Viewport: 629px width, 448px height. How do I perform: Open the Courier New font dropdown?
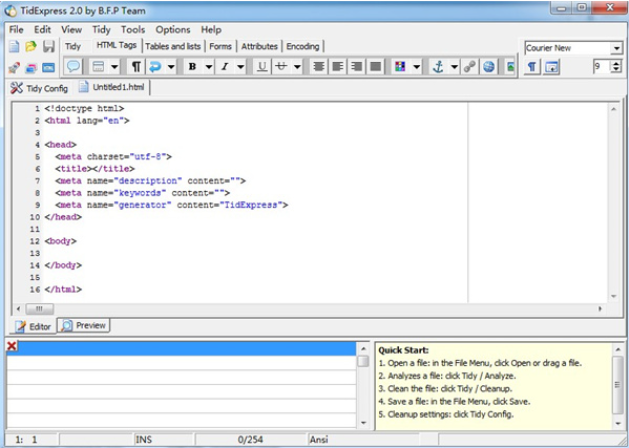pos(615,48)
